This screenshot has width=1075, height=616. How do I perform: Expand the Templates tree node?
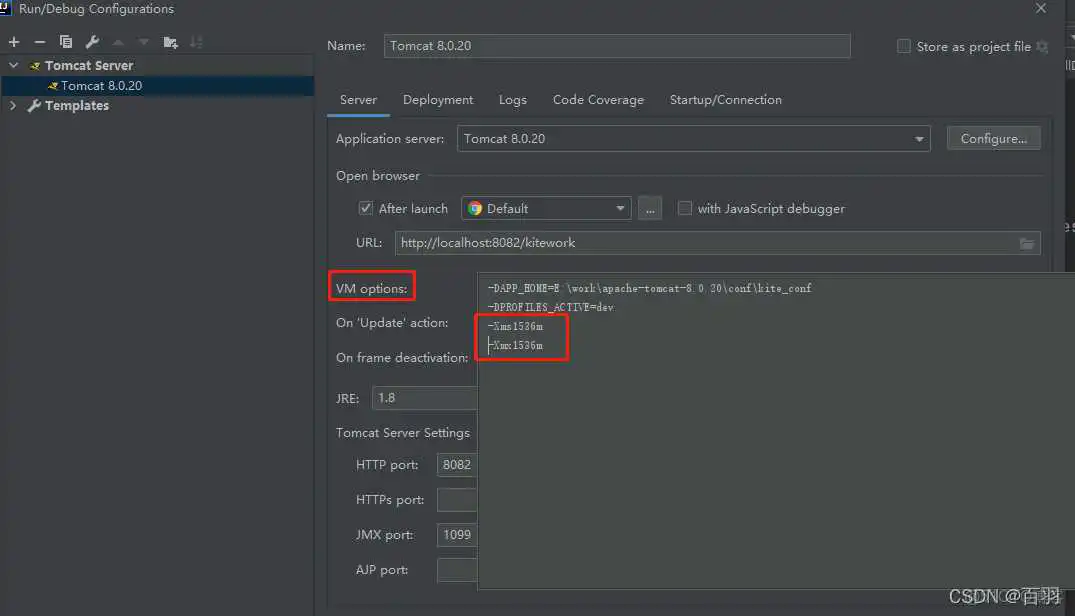(13, 105)
